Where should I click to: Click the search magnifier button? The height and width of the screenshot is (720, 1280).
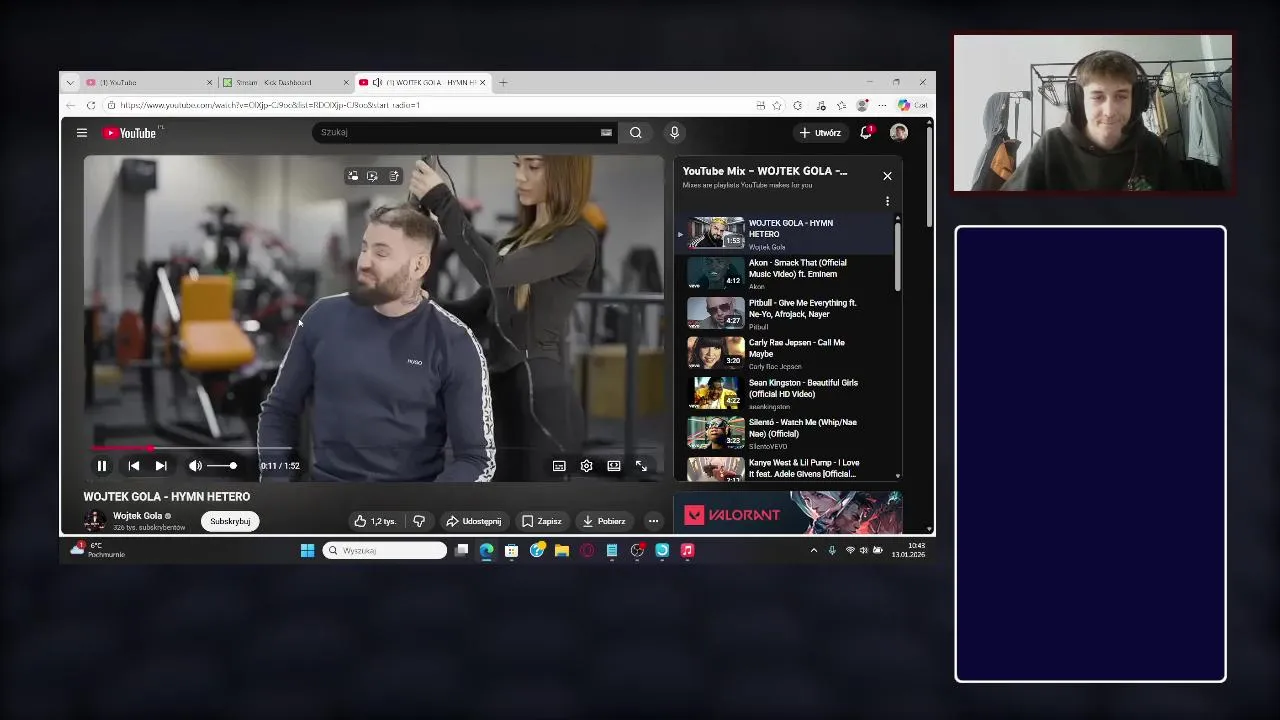636,132
